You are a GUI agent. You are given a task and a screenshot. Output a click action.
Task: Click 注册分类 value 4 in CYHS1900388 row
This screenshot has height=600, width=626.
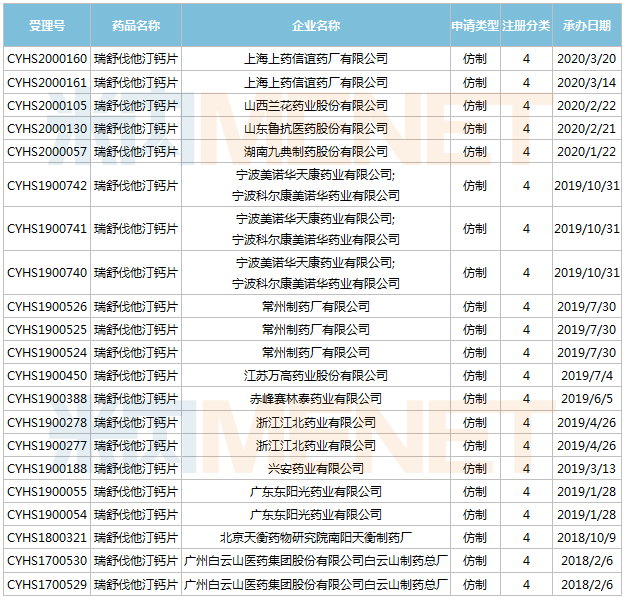[x=526, y=398]
